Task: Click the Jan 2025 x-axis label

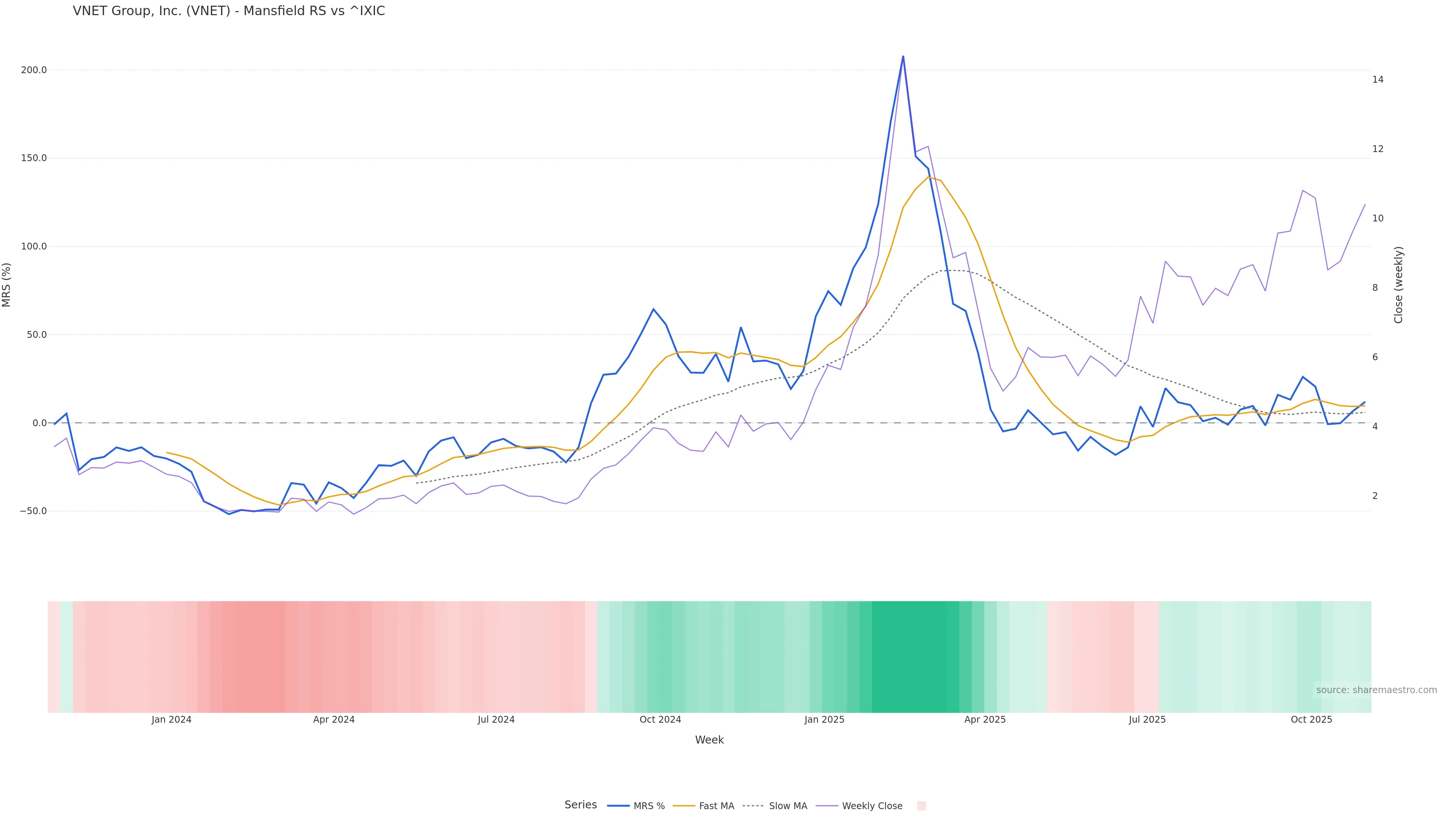Action: pyautogui.click(x=824, y=720)
